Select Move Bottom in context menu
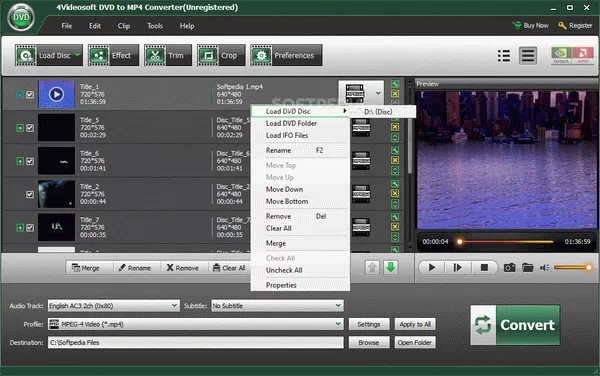Screen dimensions: 600x376 click(300, 201)
